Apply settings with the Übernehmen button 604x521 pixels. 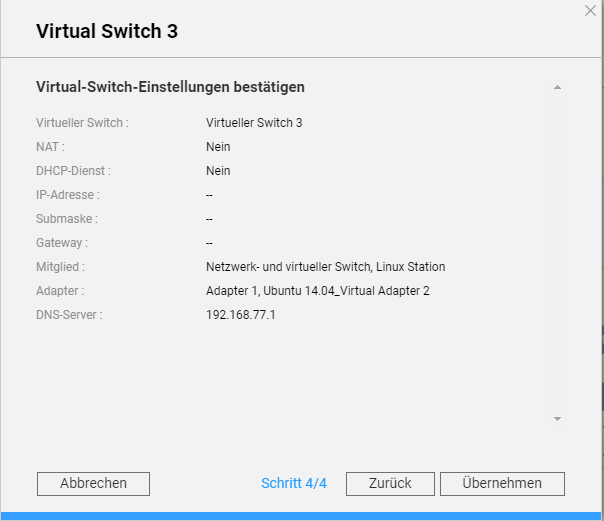click(502, 483)
